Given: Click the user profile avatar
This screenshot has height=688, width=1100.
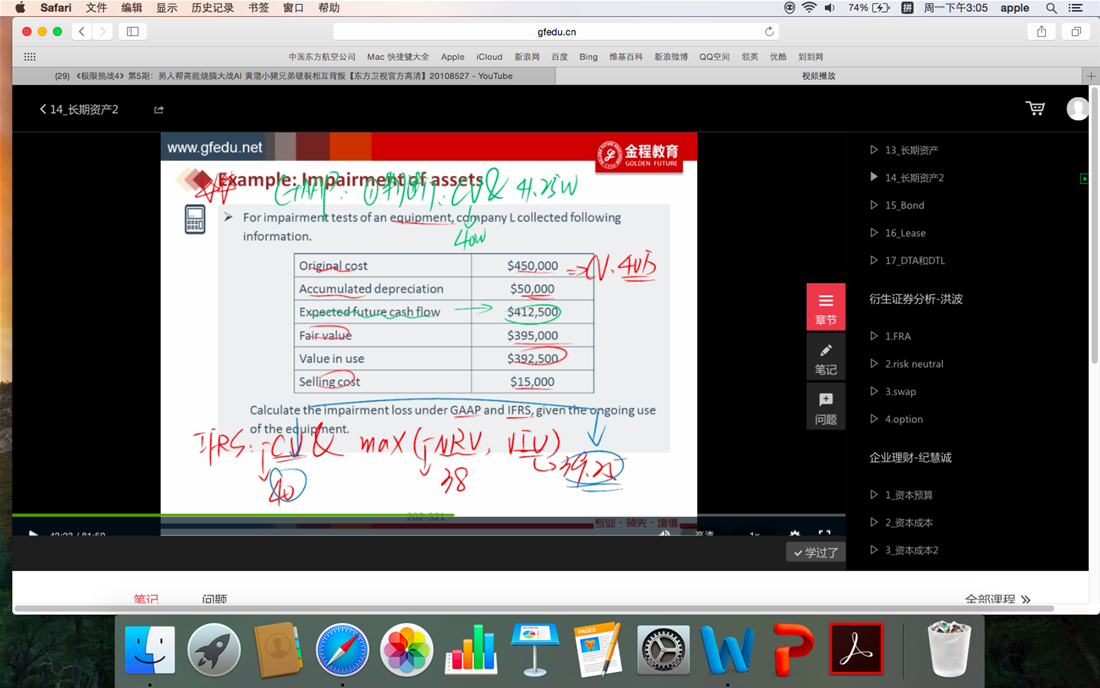Looking at the screenshot, I should pyautogui.click(x=1077, y=108).
